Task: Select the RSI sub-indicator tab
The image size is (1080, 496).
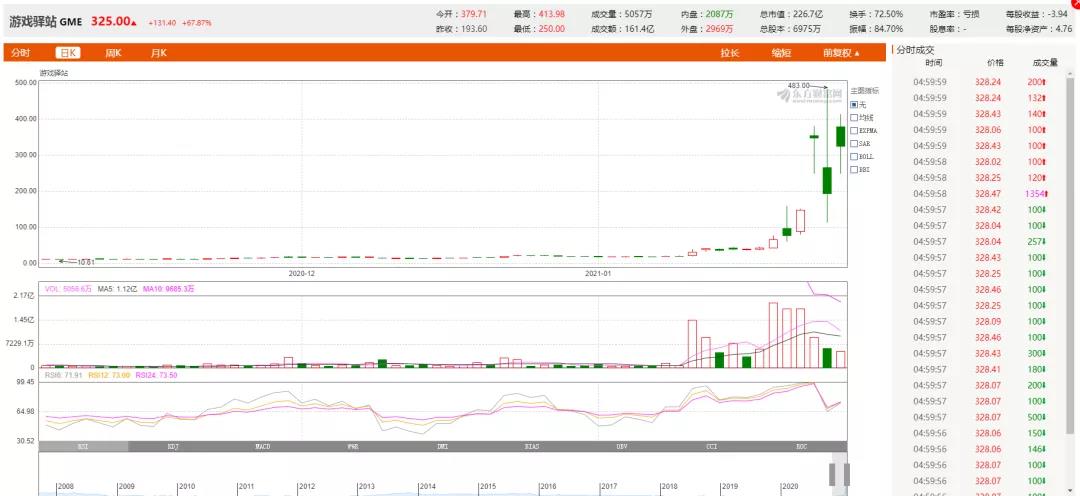Action: pyautogui.click(x=83, y=446)
